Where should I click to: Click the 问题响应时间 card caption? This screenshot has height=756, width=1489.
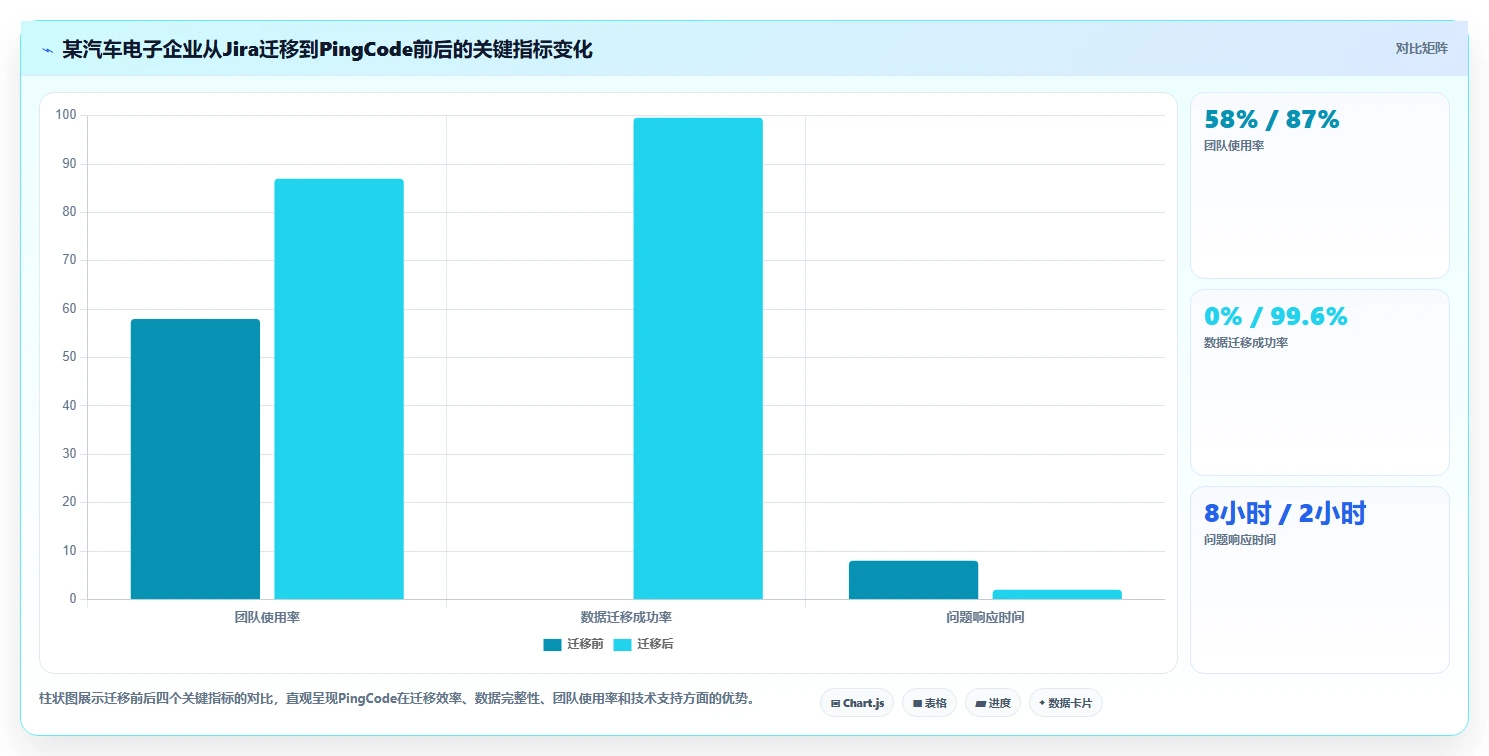[1240, 540]
